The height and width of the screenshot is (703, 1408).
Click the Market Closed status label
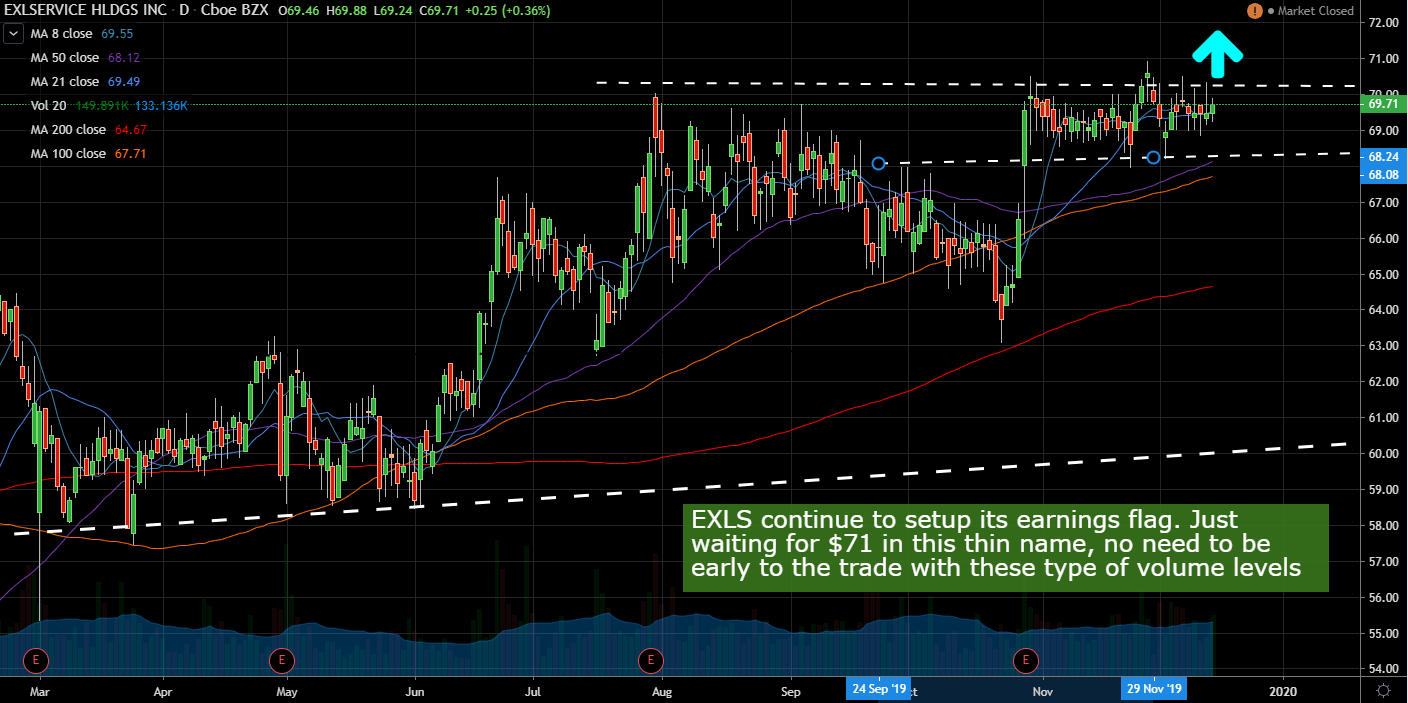pos(1315,11)
